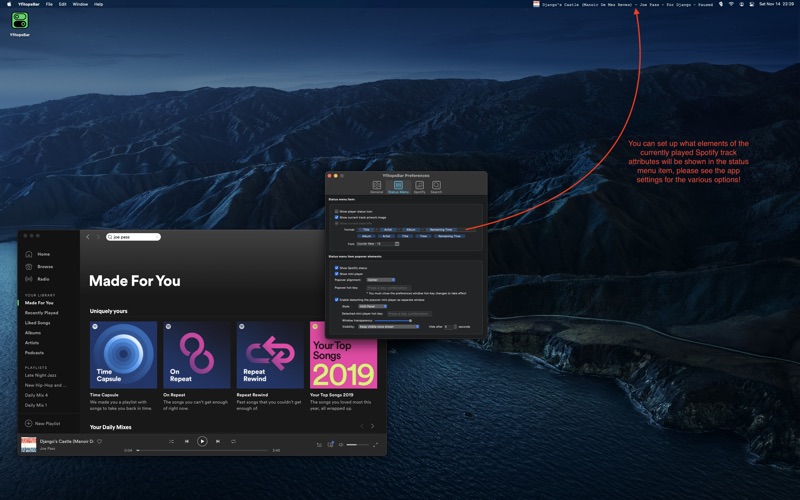
Task: Adjust Window transparency slider
Action: (393, 320)
